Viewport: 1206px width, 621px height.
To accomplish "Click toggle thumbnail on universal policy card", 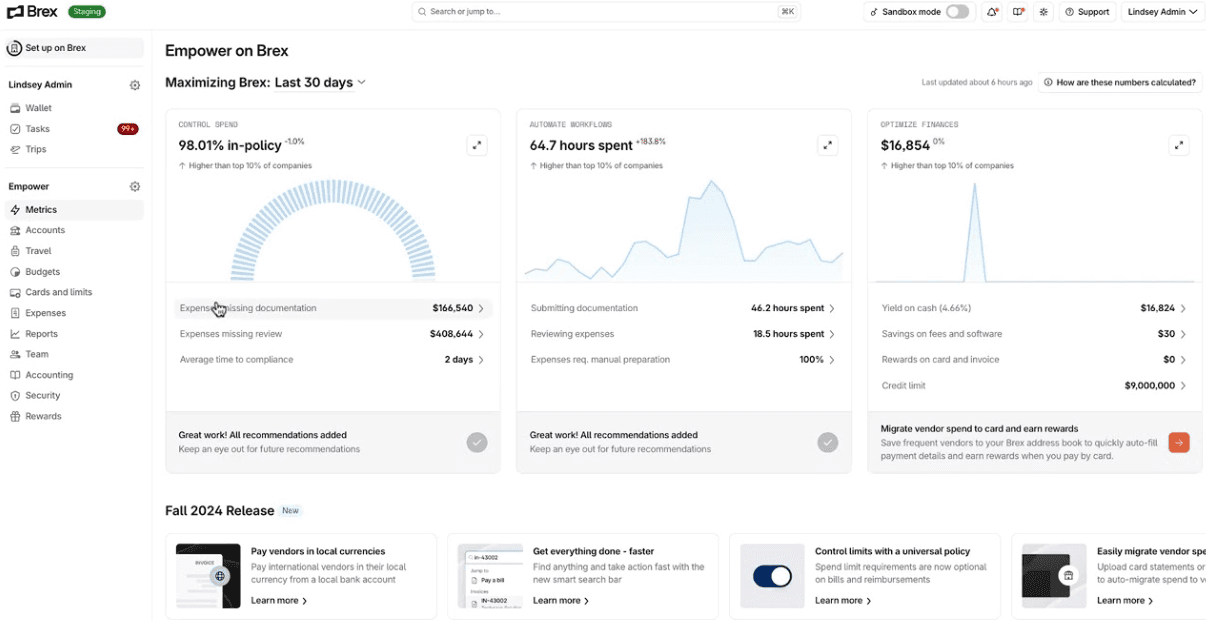I will tap(772, 576).
